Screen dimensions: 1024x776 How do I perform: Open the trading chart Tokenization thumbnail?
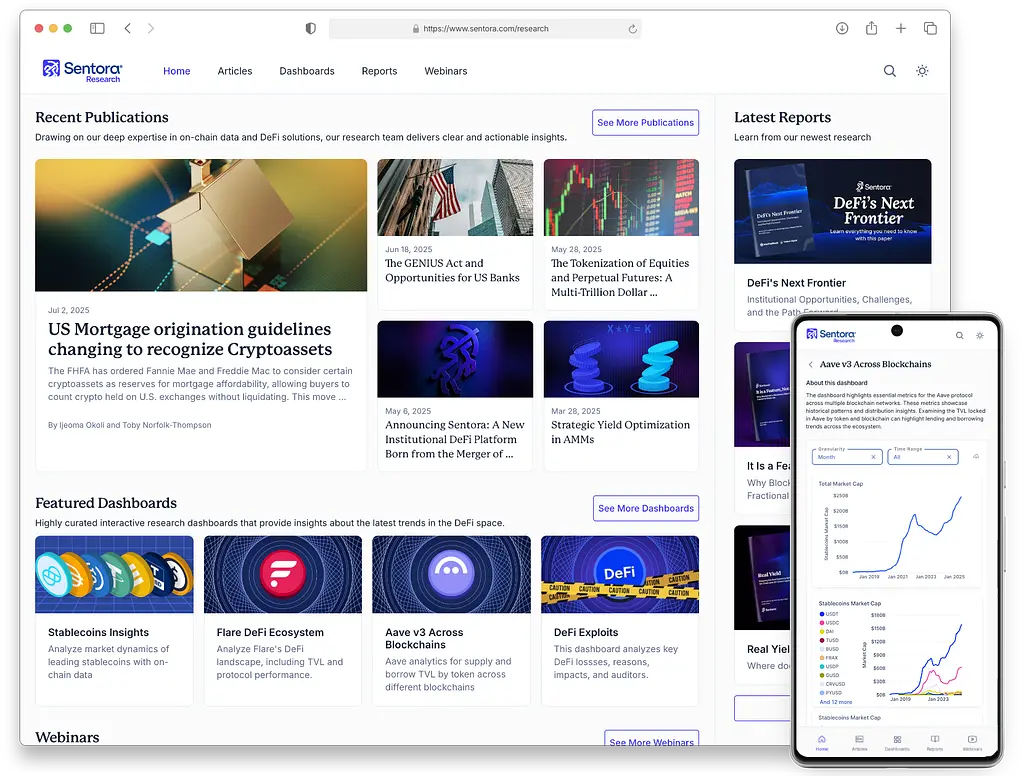click(621, 197)
